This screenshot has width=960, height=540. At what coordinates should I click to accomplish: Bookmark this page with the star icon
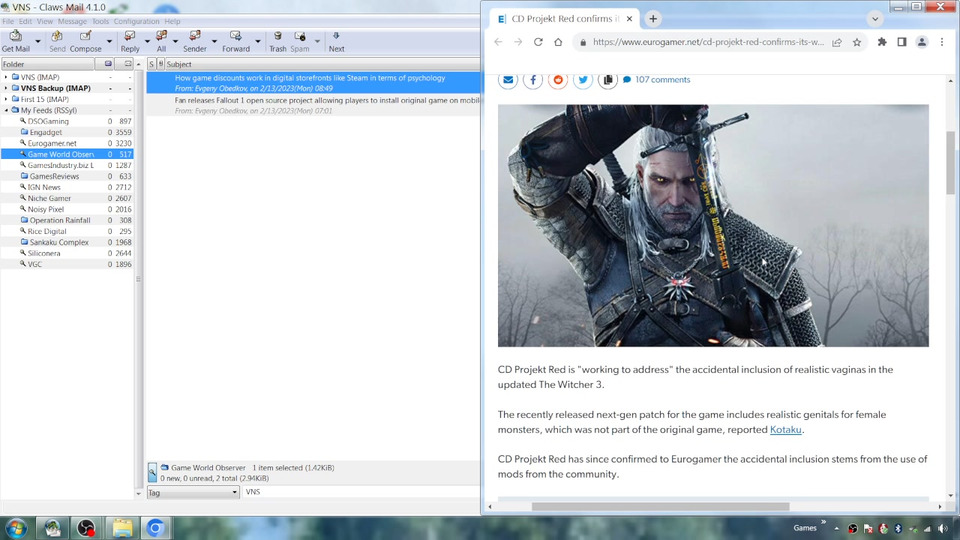click(857, 42)
